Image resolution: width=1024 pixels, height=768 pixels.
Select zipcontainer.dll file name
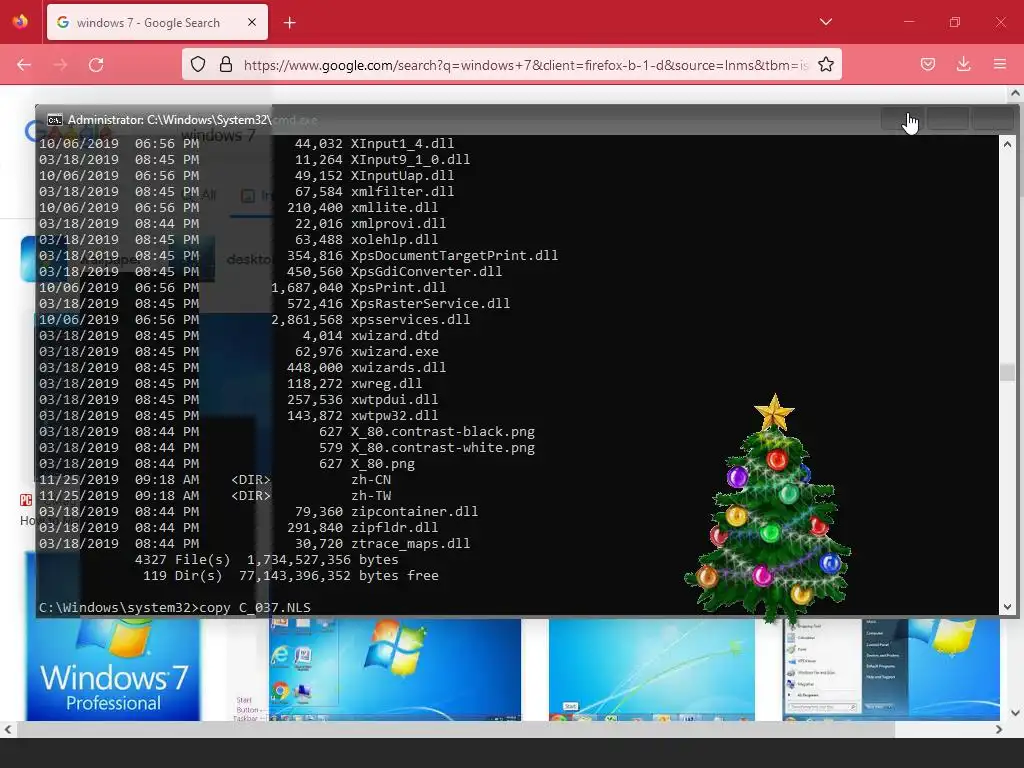[x=415, y=512]
